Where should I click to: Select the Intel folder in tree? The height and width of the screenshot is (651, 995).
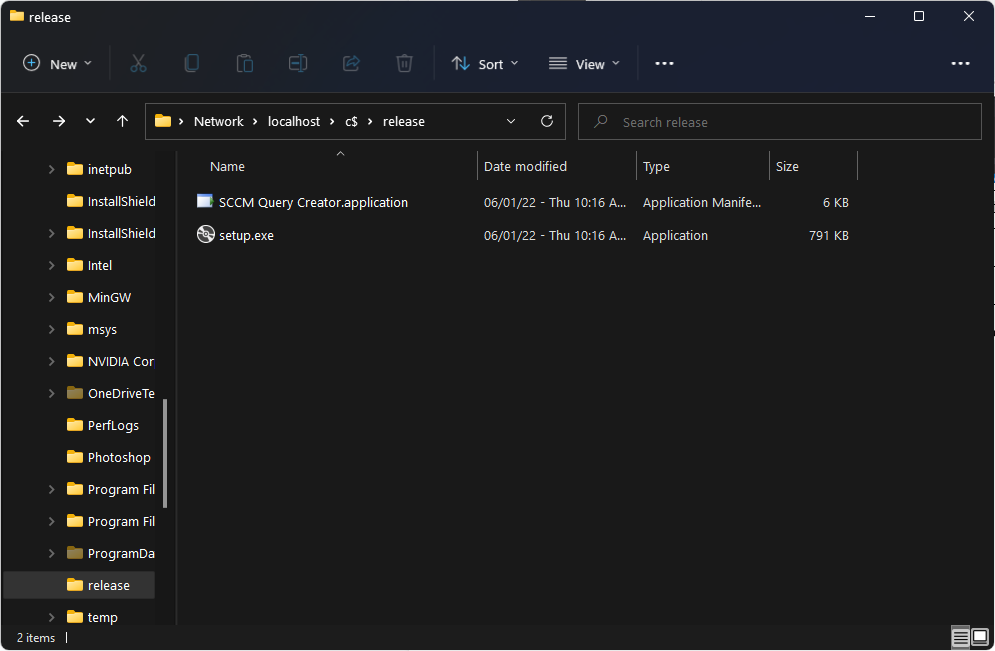[x=100, y=265]
